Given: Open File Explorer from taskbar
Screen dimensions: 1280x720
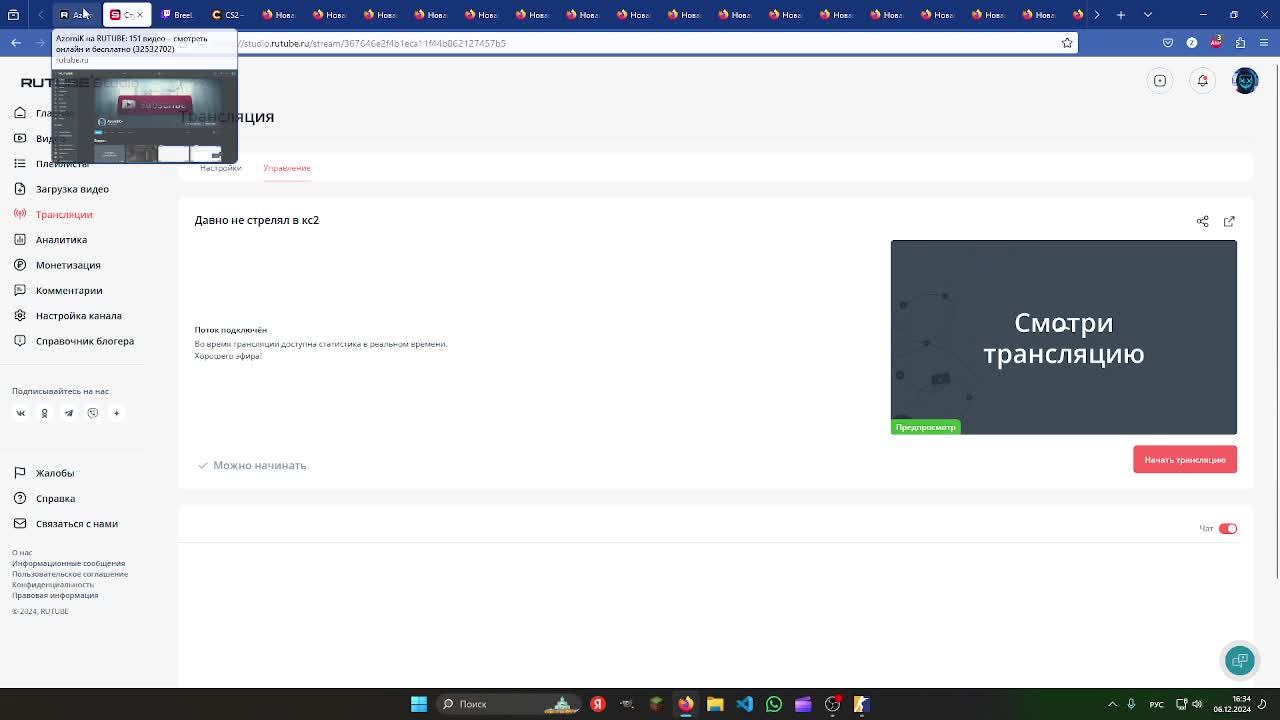Looking at the screenshot, I should 715,704.
